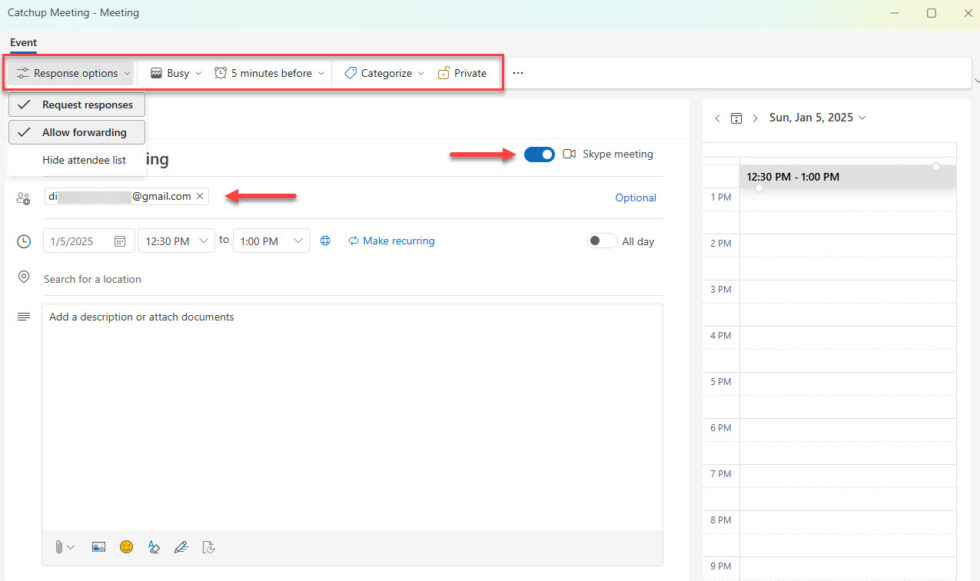The image size is (980, 581).
Task: Enable the All day toggle
Action: point(602,241)
